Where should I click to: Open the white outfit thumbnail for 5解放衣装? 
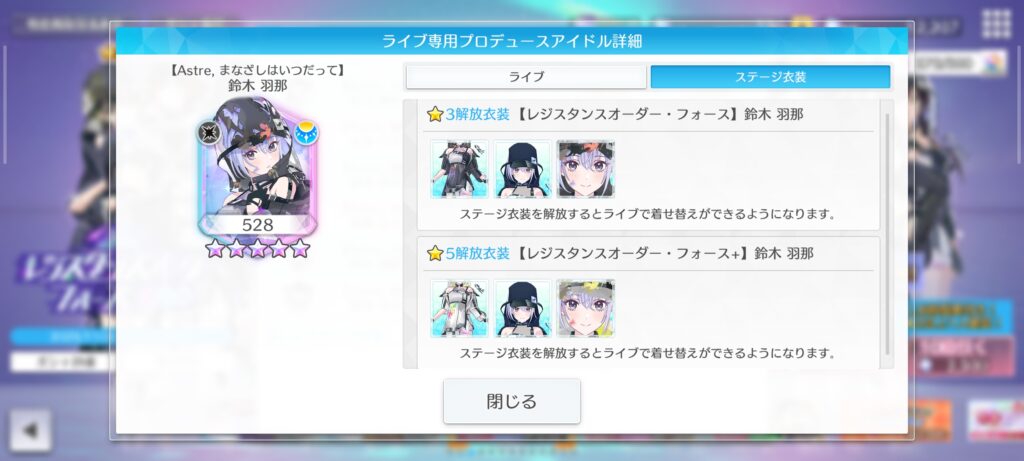point(460,308)
